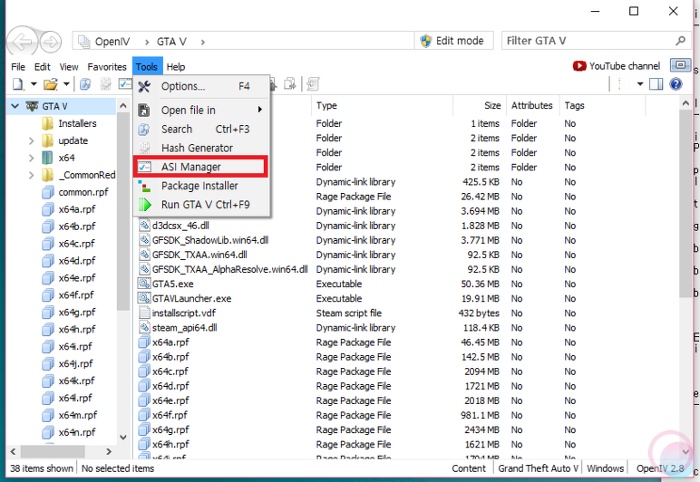Expand the x64 folder node
700x482 pixels.
31,158
